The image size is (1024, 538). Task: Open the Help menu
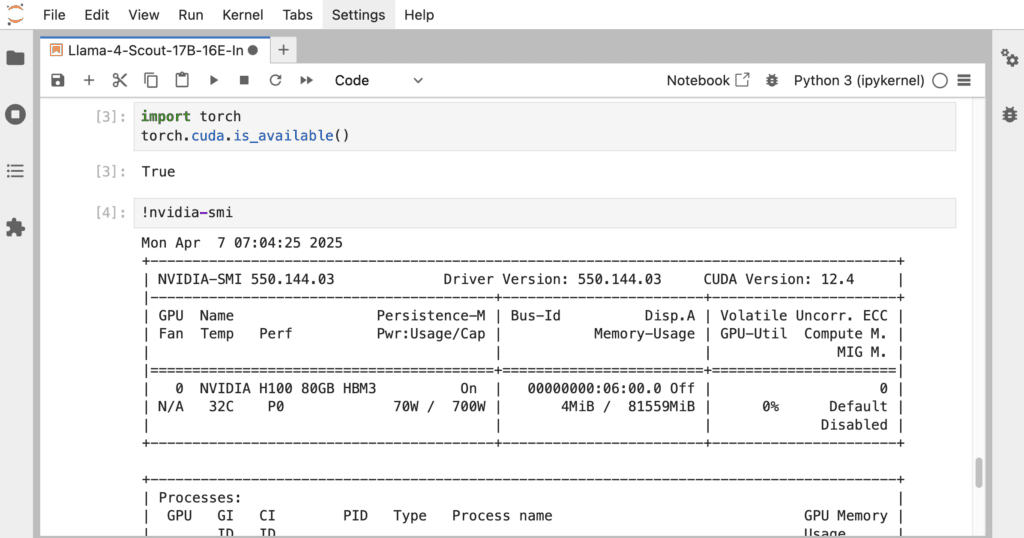pyautogui.click(x=419, y=14)
